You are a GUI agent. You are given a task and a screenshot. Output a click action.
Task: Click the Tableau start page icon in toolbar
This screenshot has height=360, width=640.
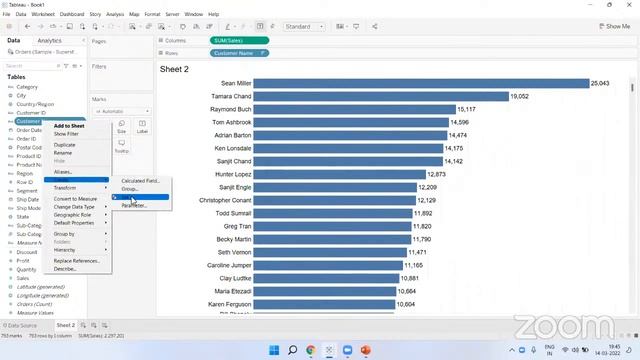coord(9,27)
